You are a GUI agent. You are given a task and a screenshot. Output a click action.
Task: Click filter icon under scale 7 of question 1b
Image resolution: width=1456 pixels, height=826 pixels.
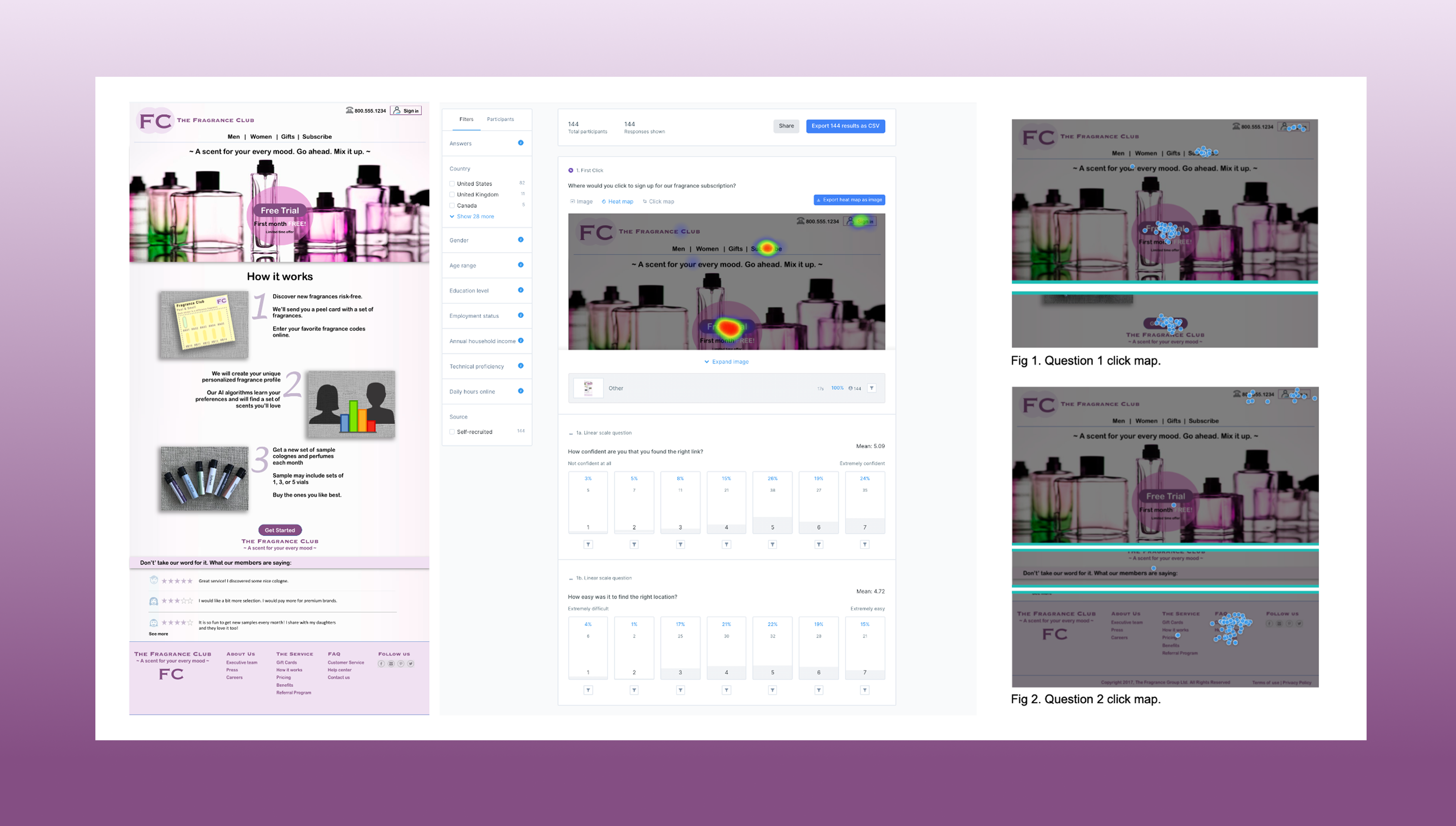(x=865, y=690)
